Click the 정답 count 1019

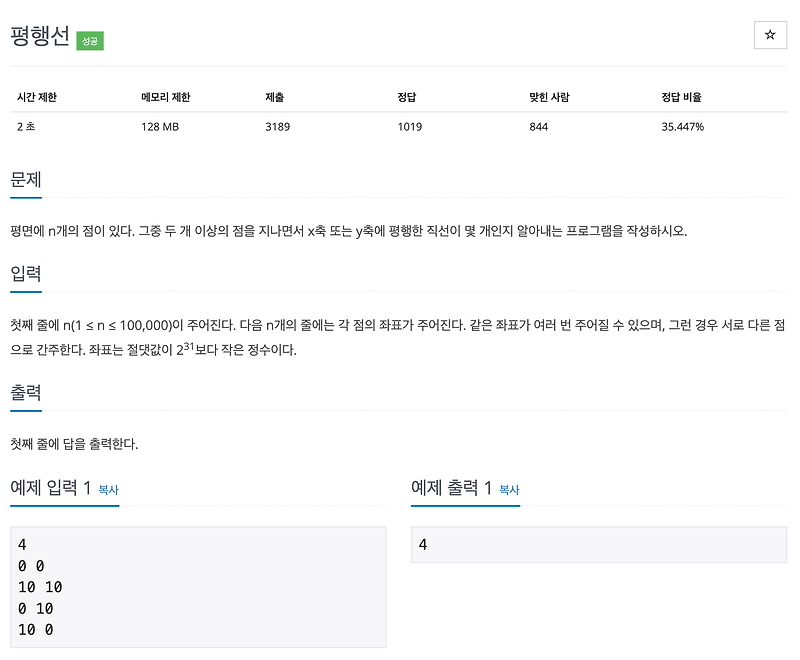pyautogui.click(x=407, y=127)
